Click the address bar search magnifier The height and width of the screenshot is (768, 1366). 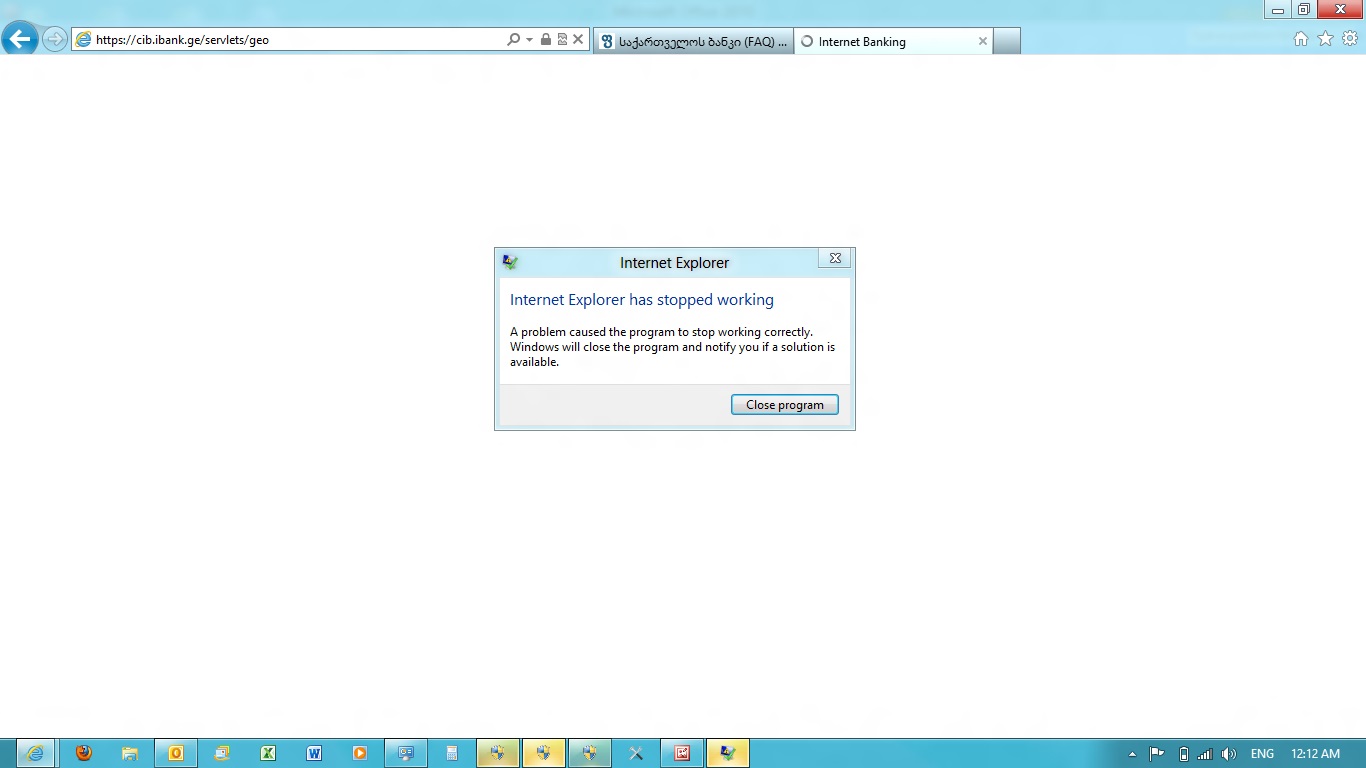tap(513, 40)
